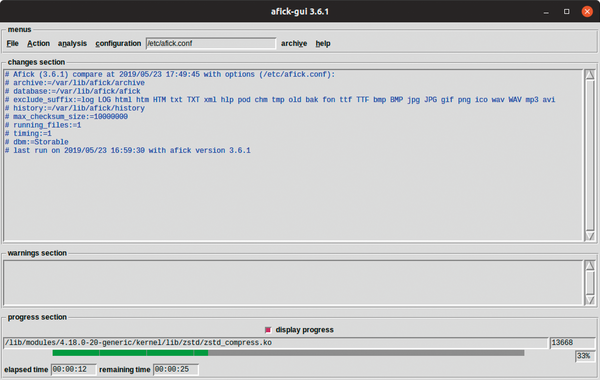Click the elapsed time field
600x380 pixels.
(73, 370)
